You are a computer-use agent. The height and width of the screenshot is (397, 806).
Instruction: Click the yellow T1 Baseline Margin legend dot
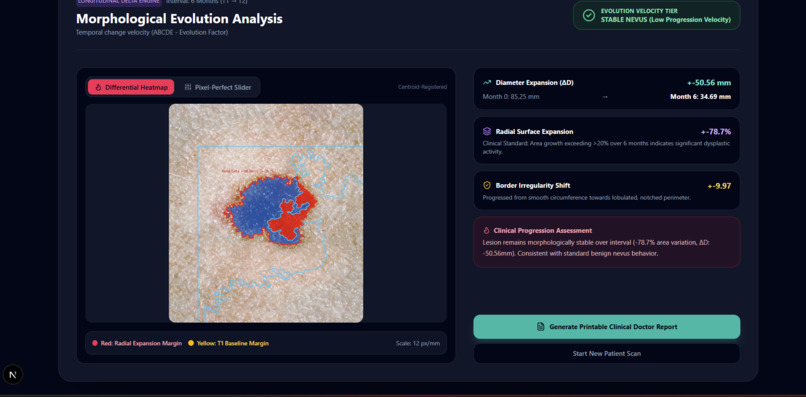click(191, 343)
